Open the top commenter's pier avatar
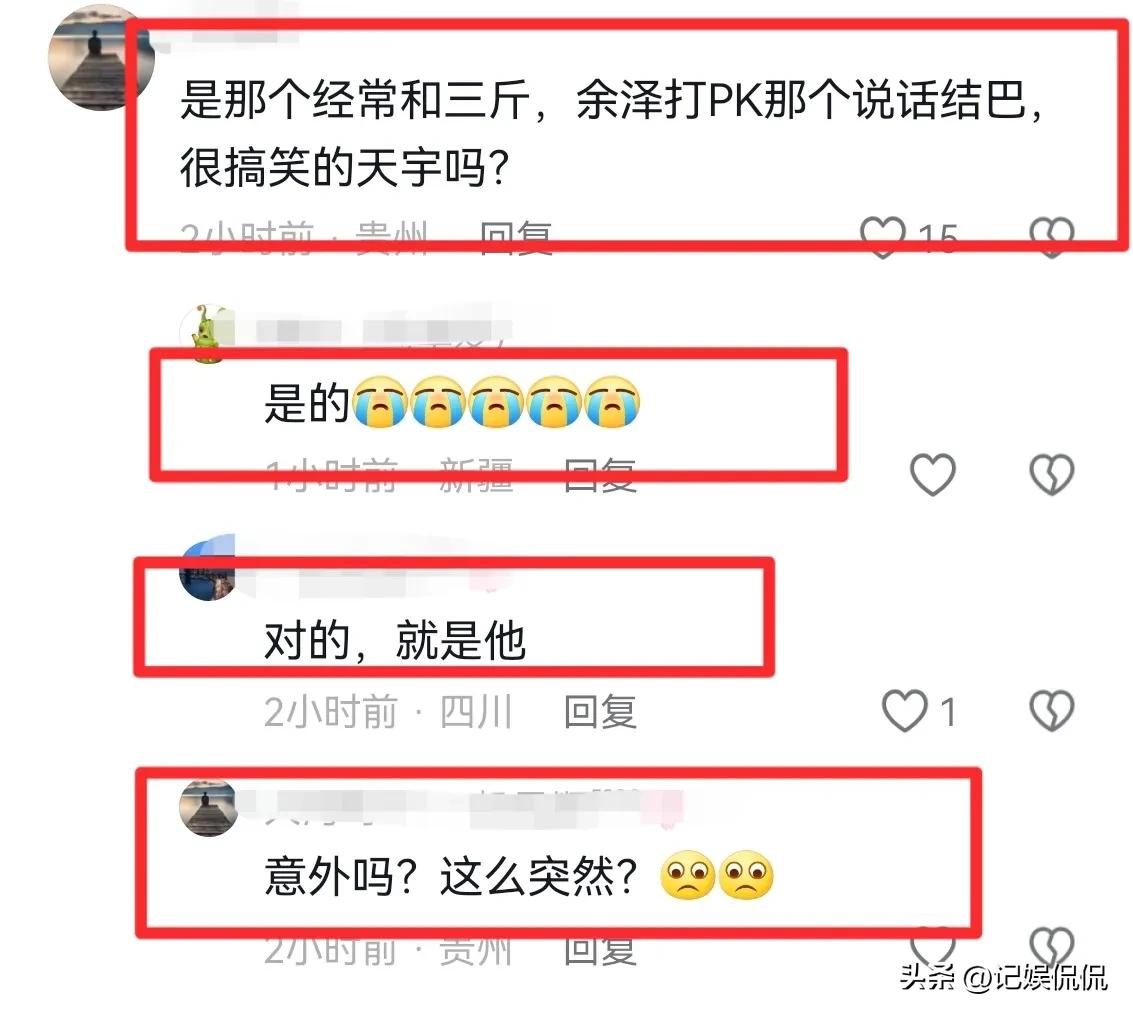This screenshot has height=1017, width=1133. [x=100, y=57]
